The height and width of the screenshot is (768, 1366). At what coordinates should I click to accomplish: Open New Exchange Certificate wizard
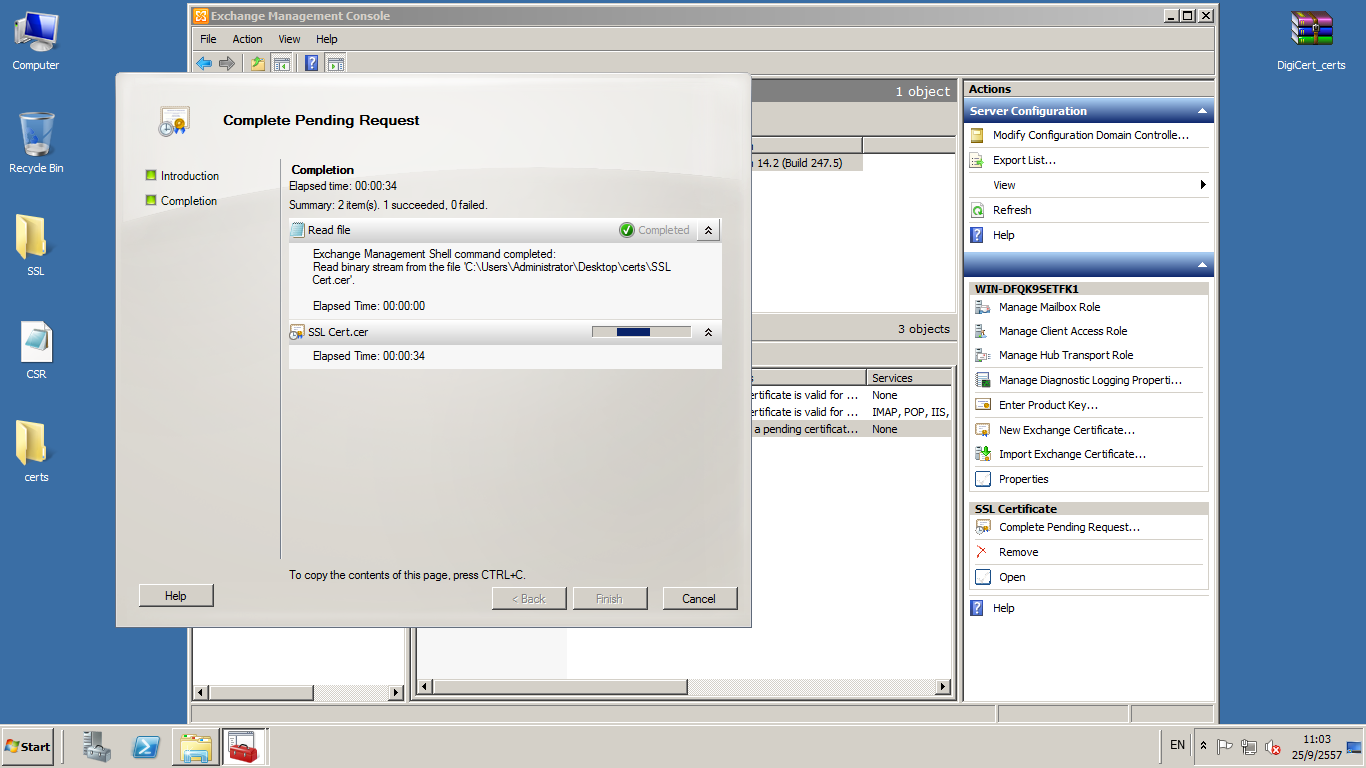click(1066, 430)
